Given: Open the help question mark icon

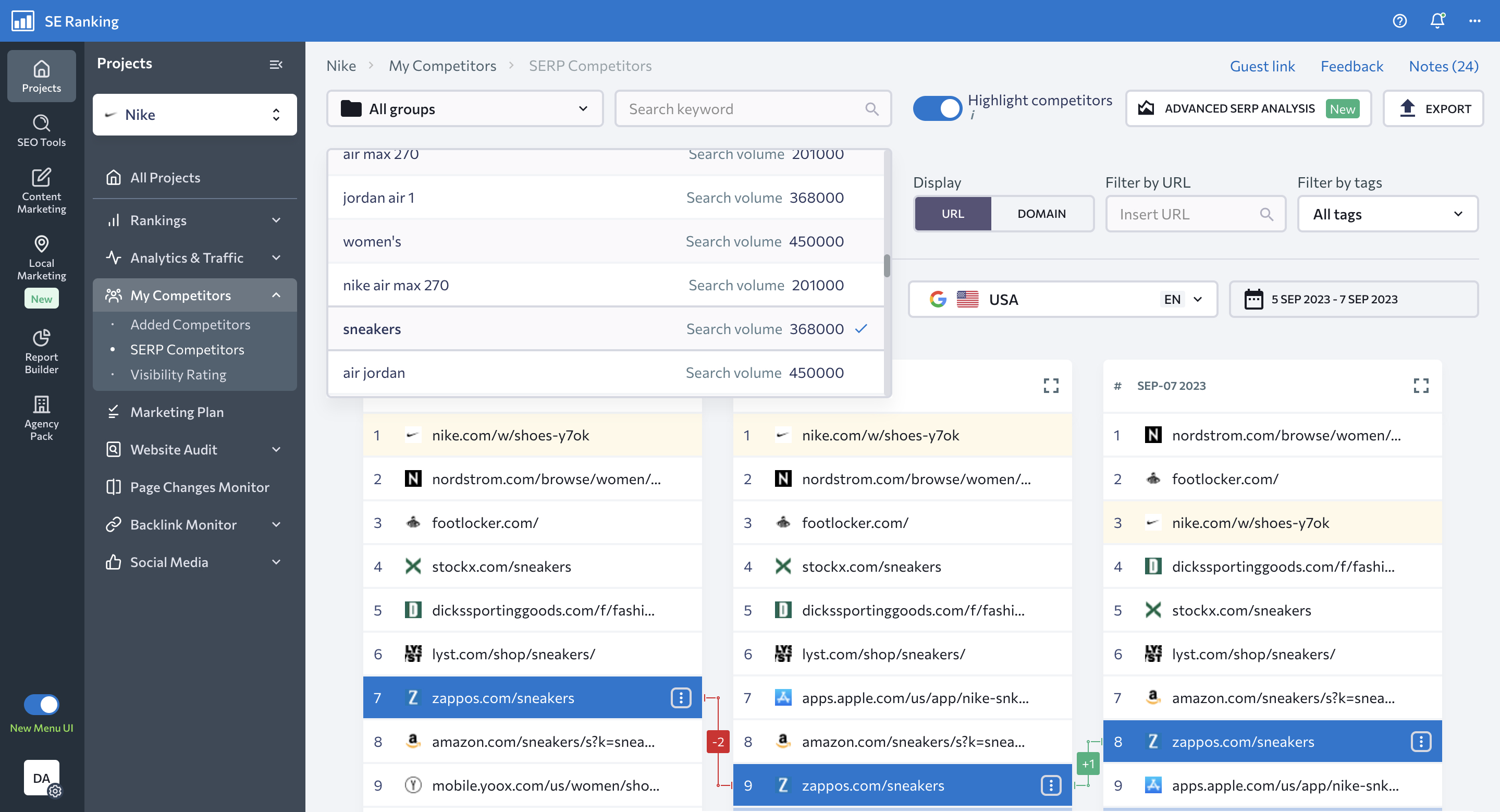Looking at the screenshot, I should tap(1399, 21).
